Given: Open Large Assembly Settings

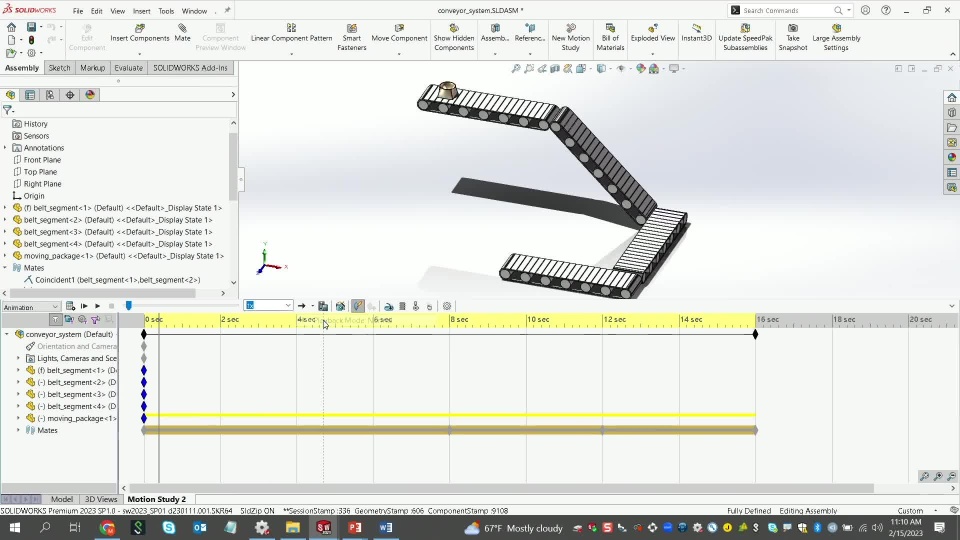Looking at the screenshot, I should (x=836, y=37).
